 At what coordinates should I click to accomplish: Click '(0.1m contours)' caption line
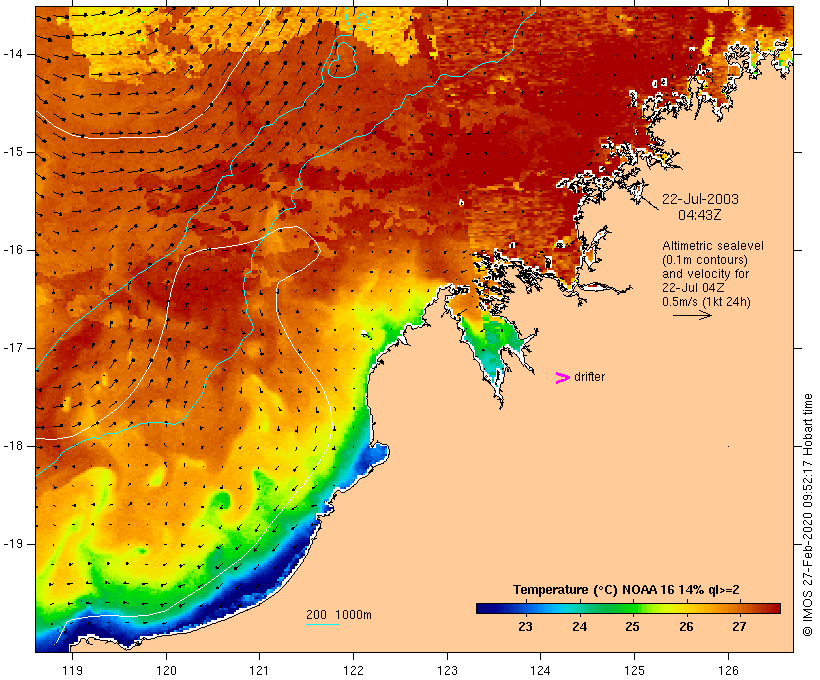tap(704, 260)
